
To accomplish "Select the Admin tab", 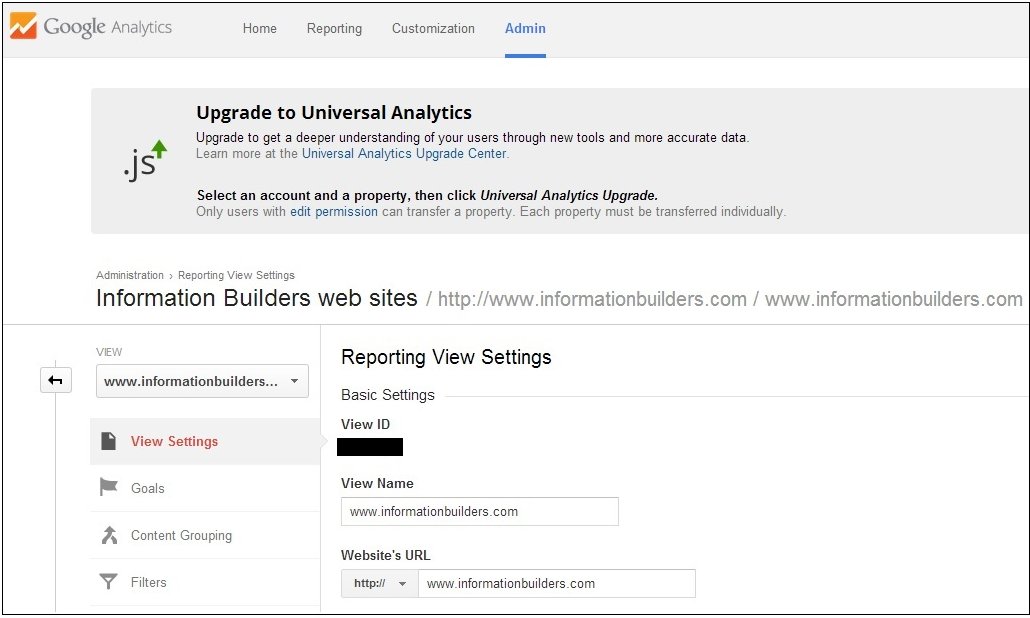I will 525,28.
